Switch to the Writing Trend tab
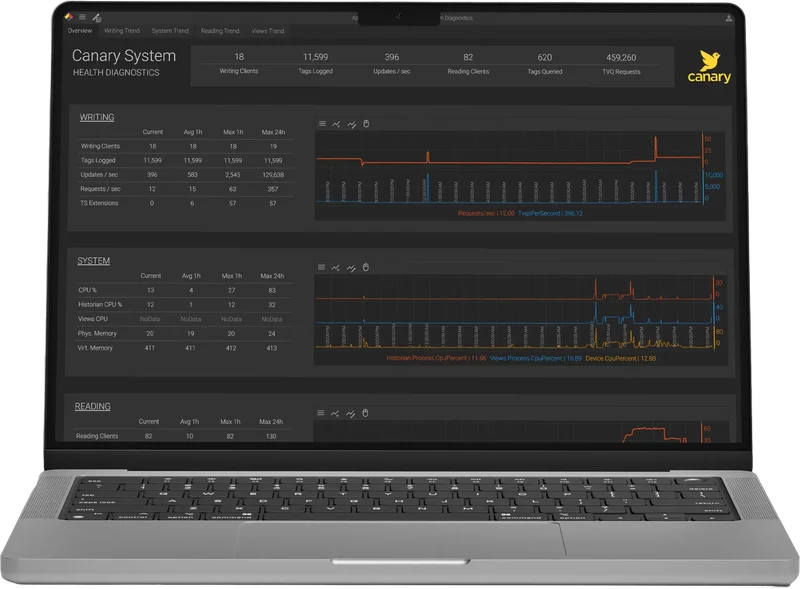The width and height of the screenshot is (800, 589). (x=122, y=31)
